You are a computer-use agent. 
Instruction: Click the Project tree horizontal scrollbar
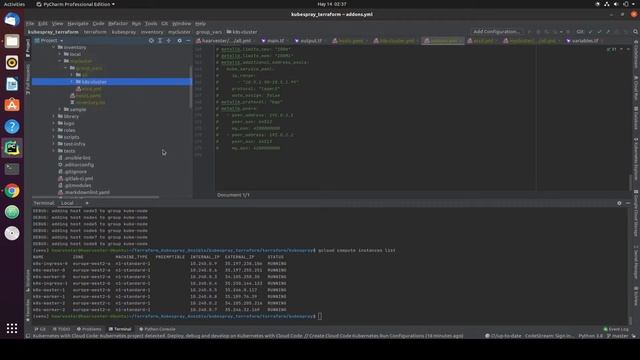tap(96, 197)
